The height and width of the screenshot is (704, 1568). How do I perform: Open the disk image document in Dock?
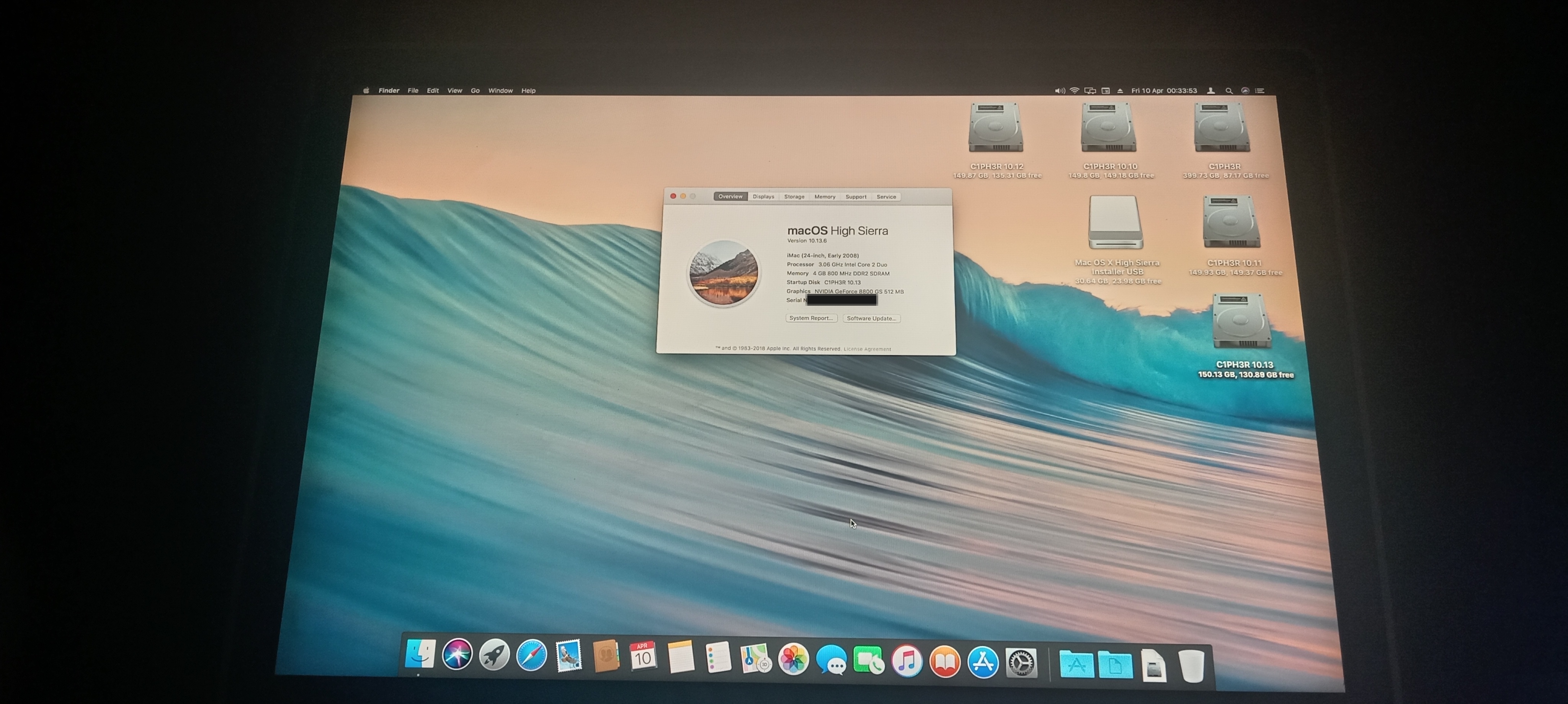1153,665
